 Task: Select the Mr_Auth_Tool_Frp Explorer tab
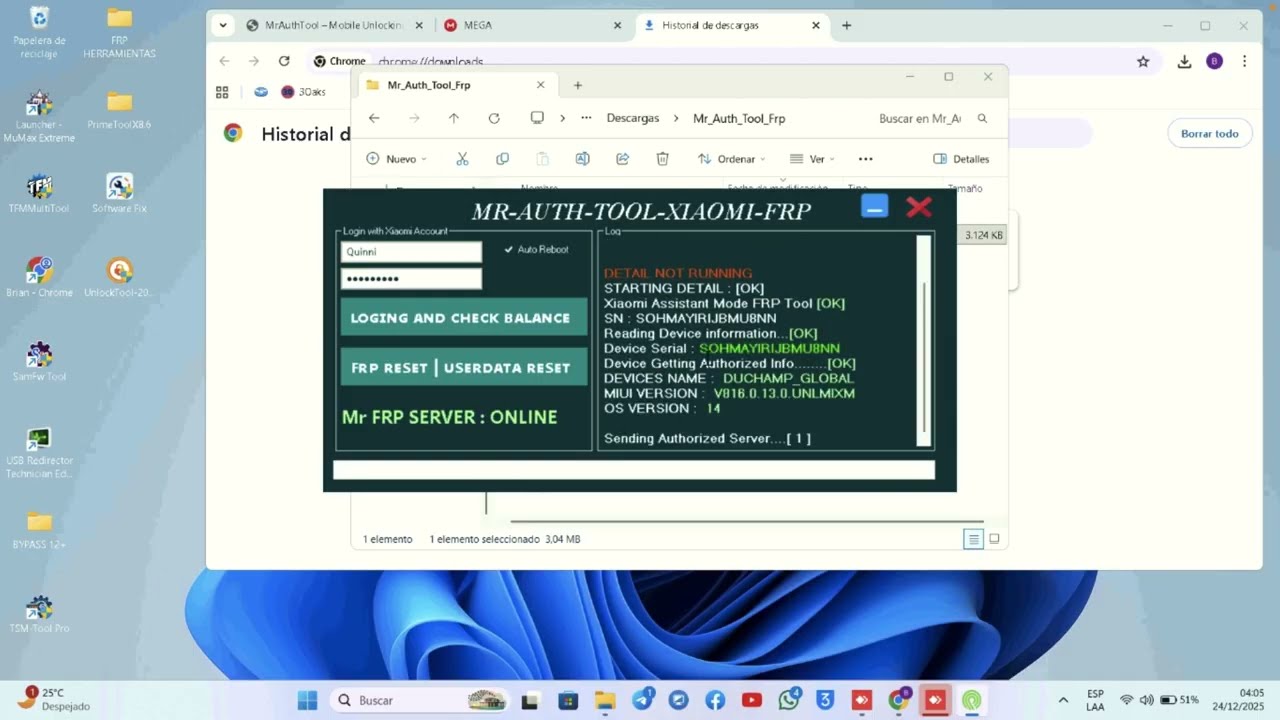tap(455, 85)
